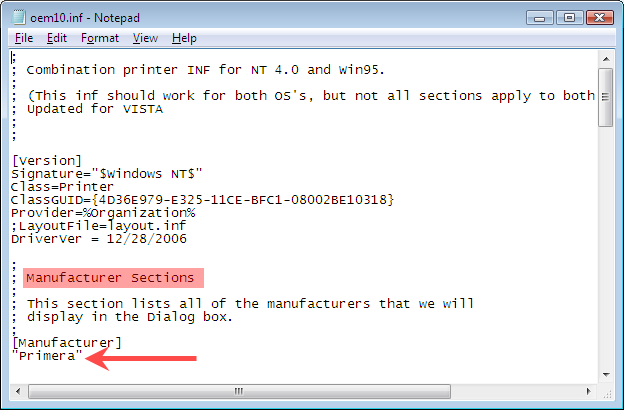The image size is (624, 410).
Task: Click the horizontal scrollbar left arrow
Action: [x=18, y=391]
